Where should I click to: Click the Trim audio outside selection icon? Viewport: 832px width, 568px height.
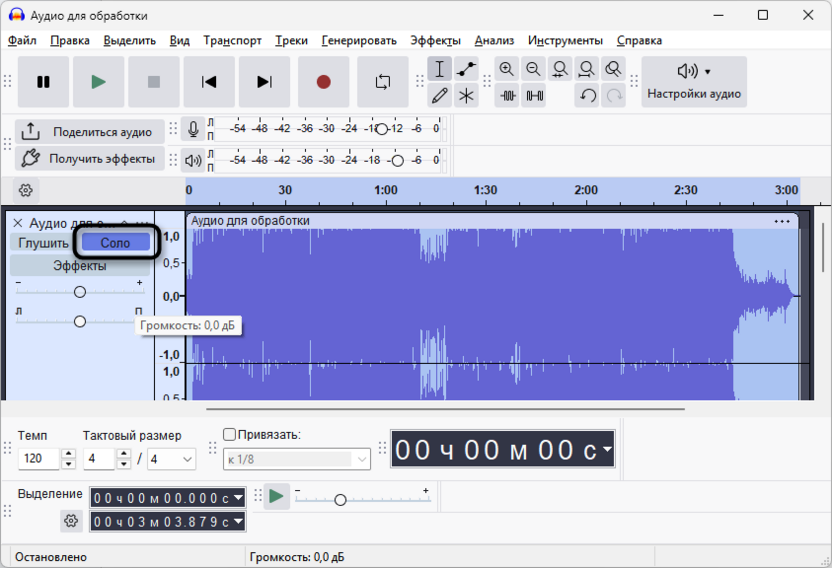(509, 96)
